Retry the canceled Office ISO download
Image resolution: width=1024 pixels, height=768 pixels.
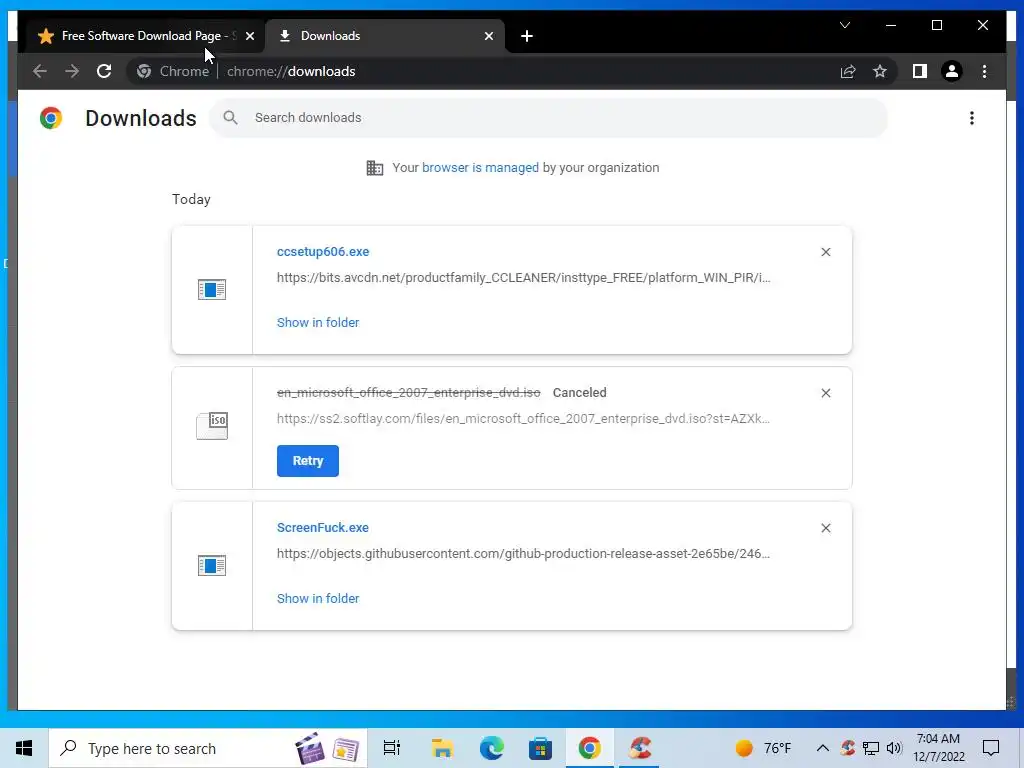click(308, 461)
